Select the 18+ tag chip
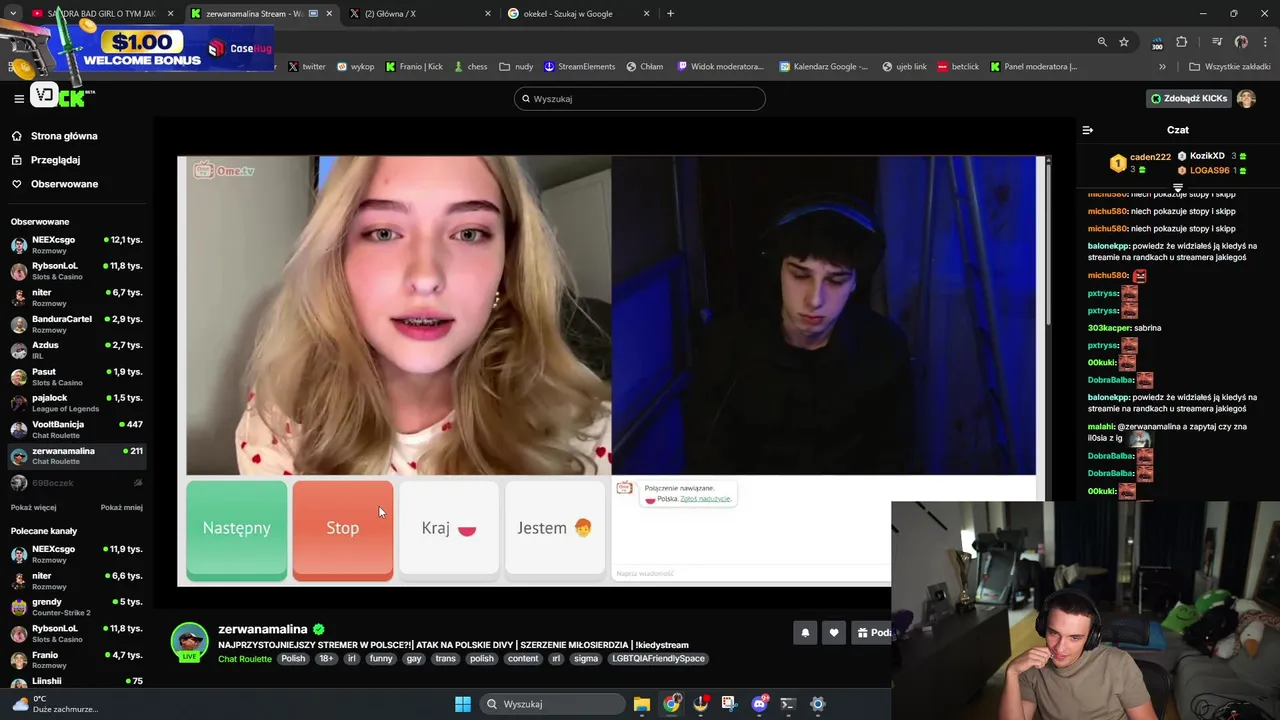This screenshot has width=1280, height=720. click(x=326, y=659)
